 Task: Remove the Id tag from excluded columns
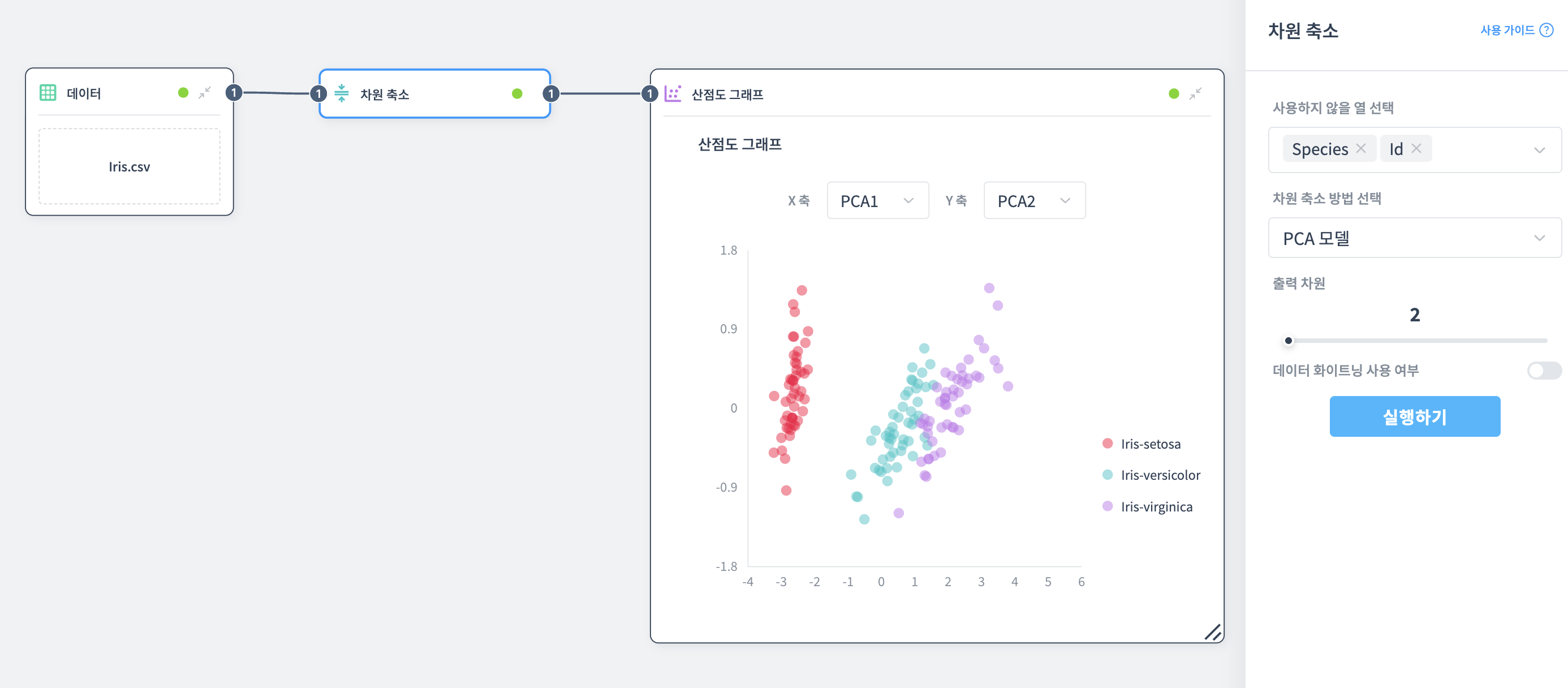click(1416, 149)
